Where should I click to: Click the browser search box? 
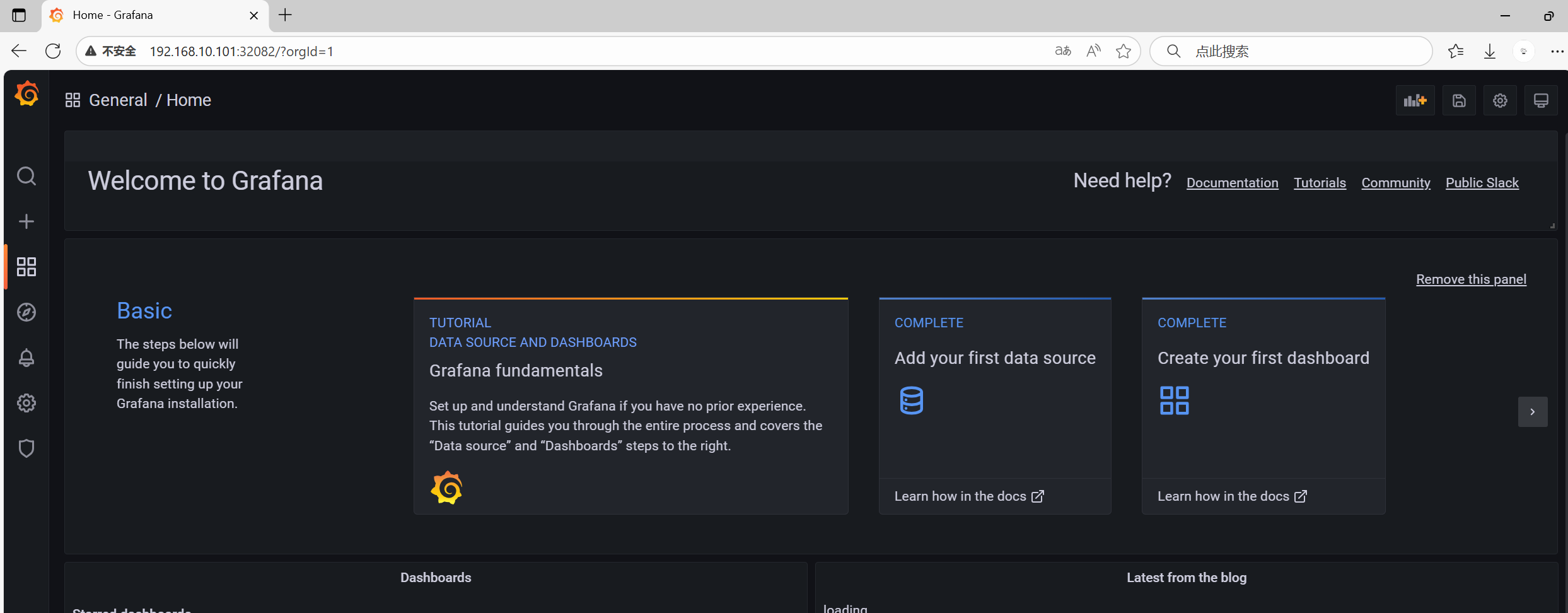pyautogui.click(x=1291, y=51)
